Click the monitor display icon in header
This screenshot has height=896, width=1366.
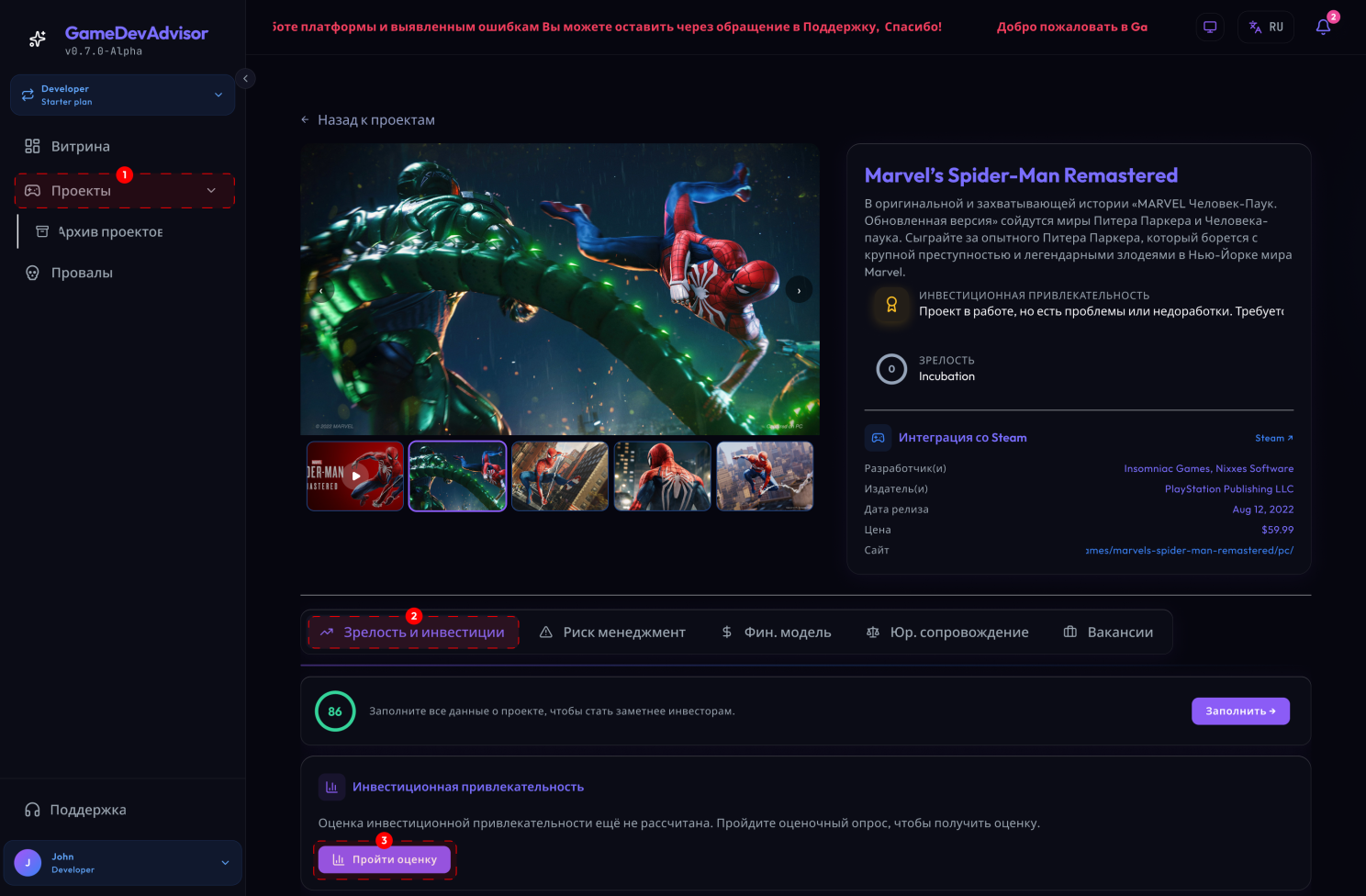(x=1210, y=28)
